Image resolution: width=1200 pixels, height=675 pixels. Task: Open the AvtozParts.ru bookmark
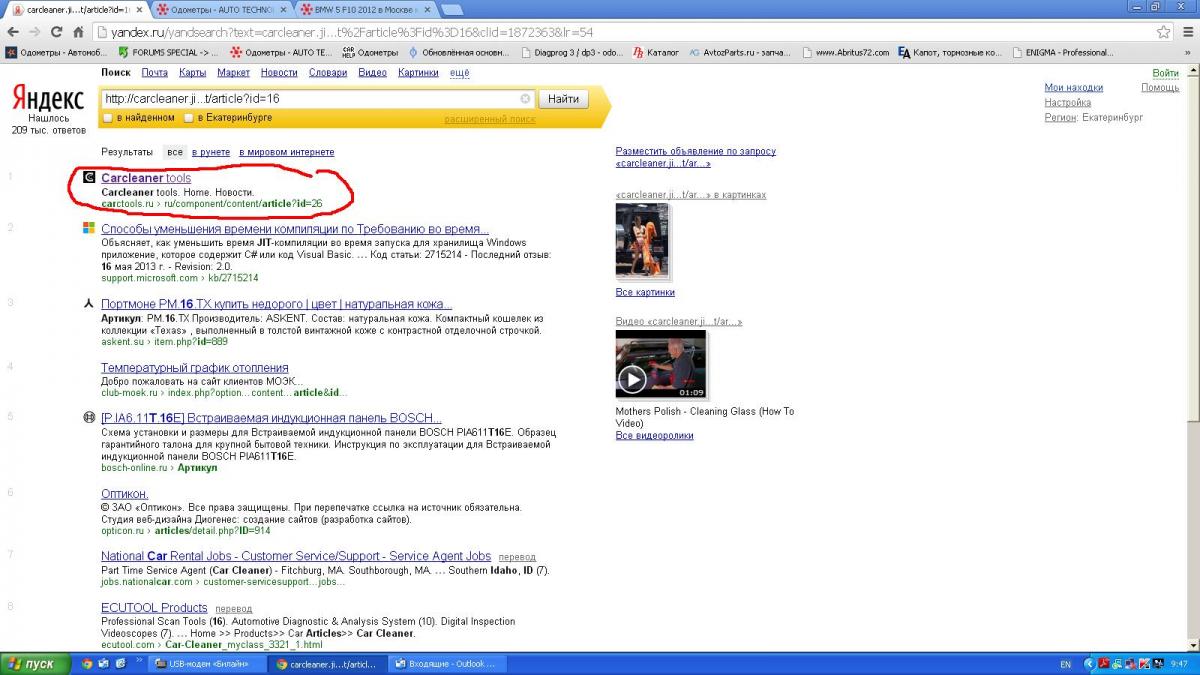click(739, 52)
